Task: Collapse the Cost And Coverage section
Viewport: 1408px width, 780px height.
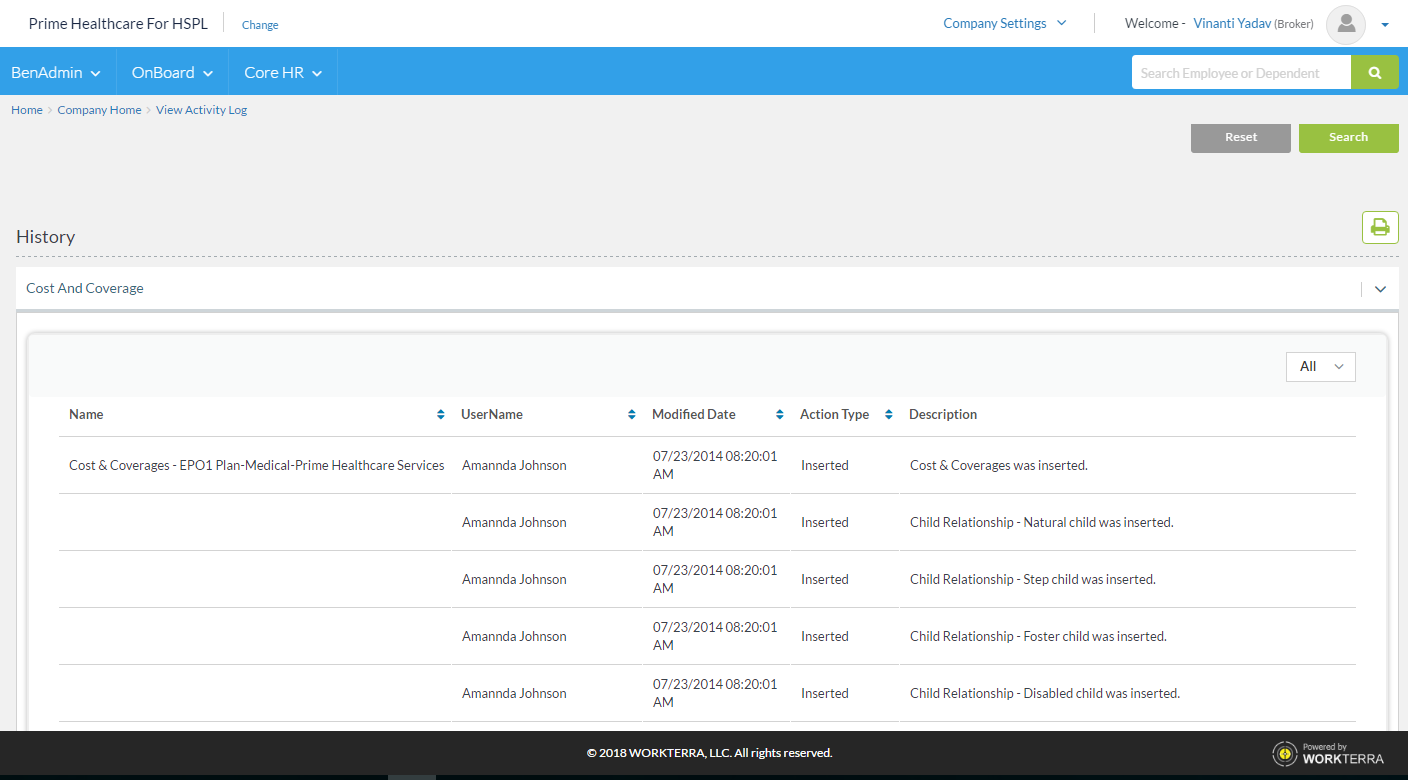Action: [1380, 289]
